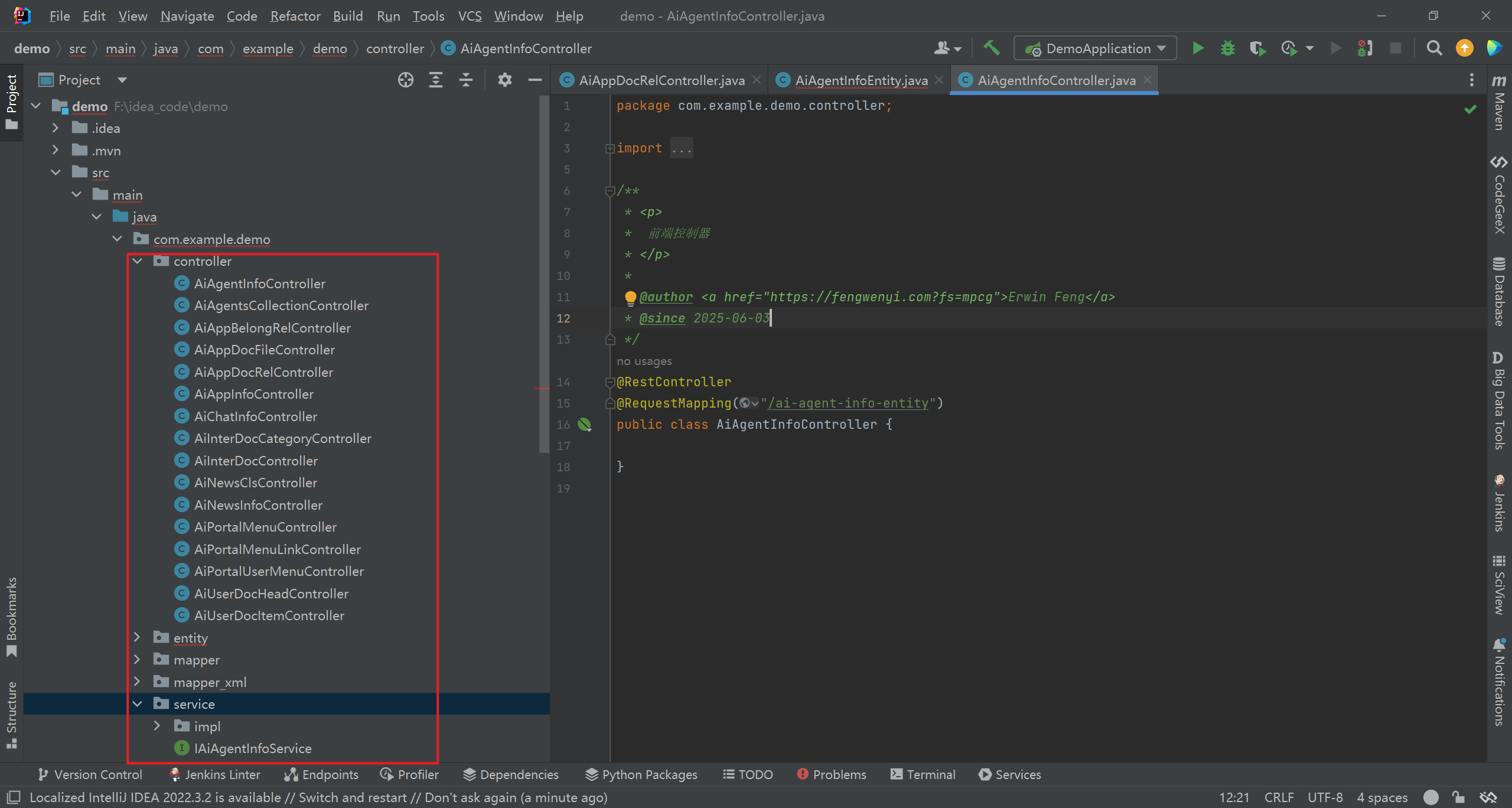Start debugging with the bug icon
The height and width of the screenshot is (808, 1512).
pos(1228,48)
